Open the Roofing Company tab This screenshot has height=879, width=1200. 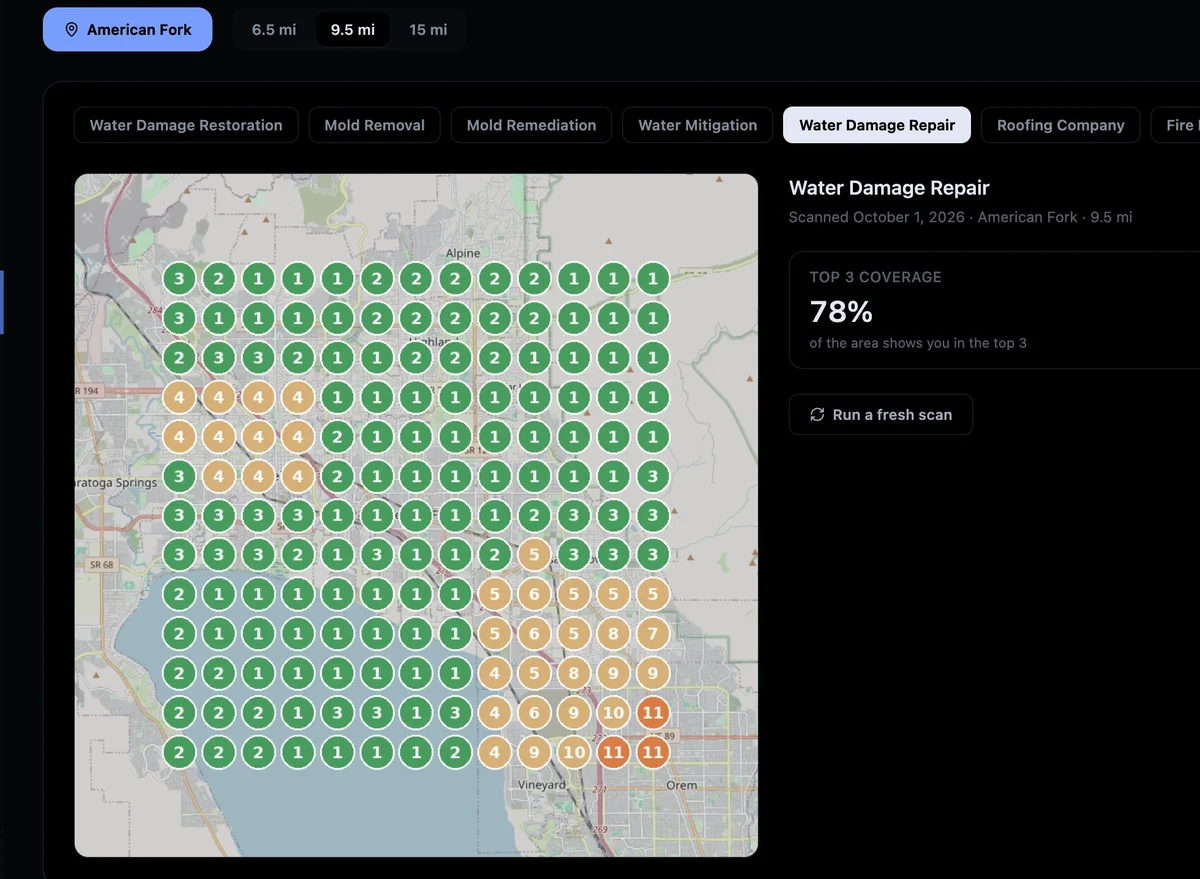[x=1061, y=125]
